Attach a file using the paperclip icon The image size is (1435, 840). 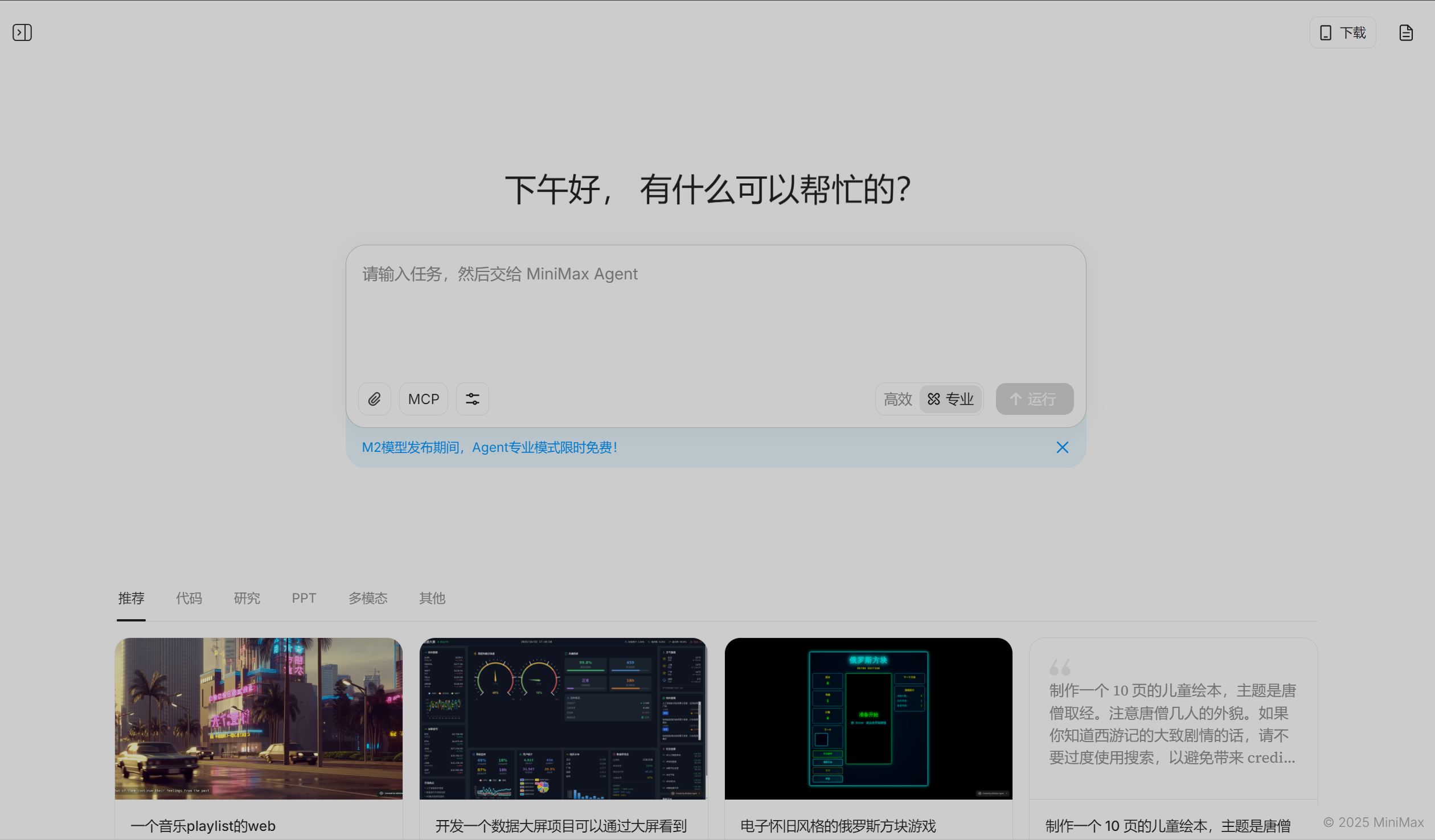(374, 399)
